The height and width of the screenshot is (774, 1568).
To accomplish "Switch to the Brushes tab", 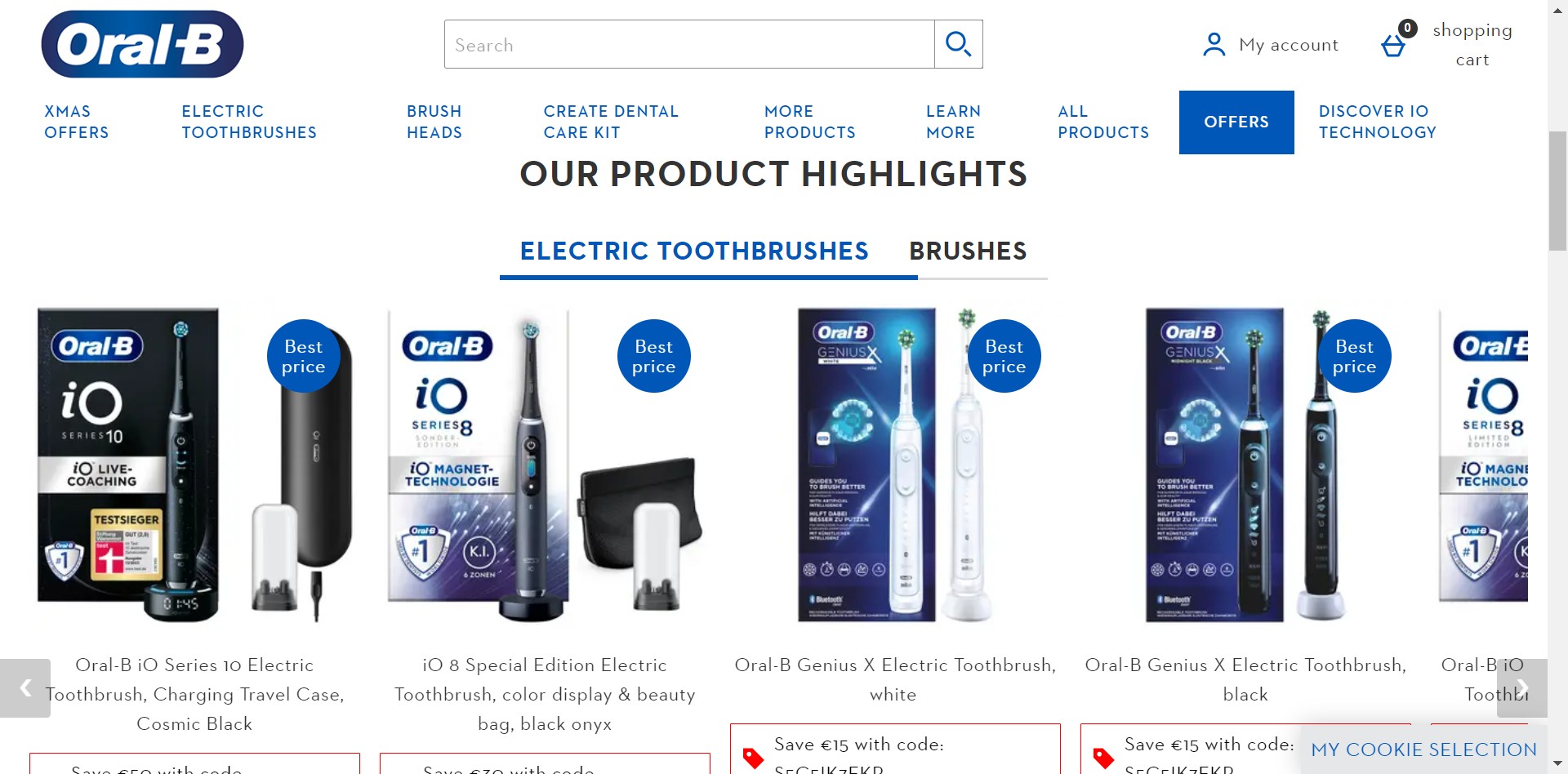I will coord(968,251).
